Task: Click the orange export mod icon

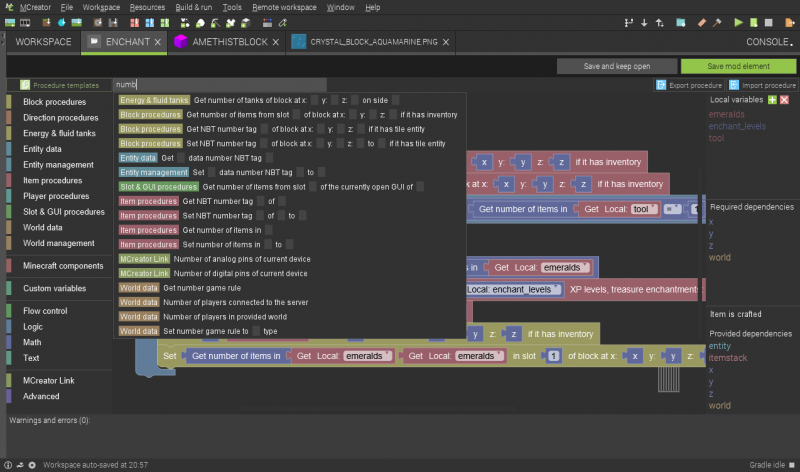Action: (x=790, y=22)
